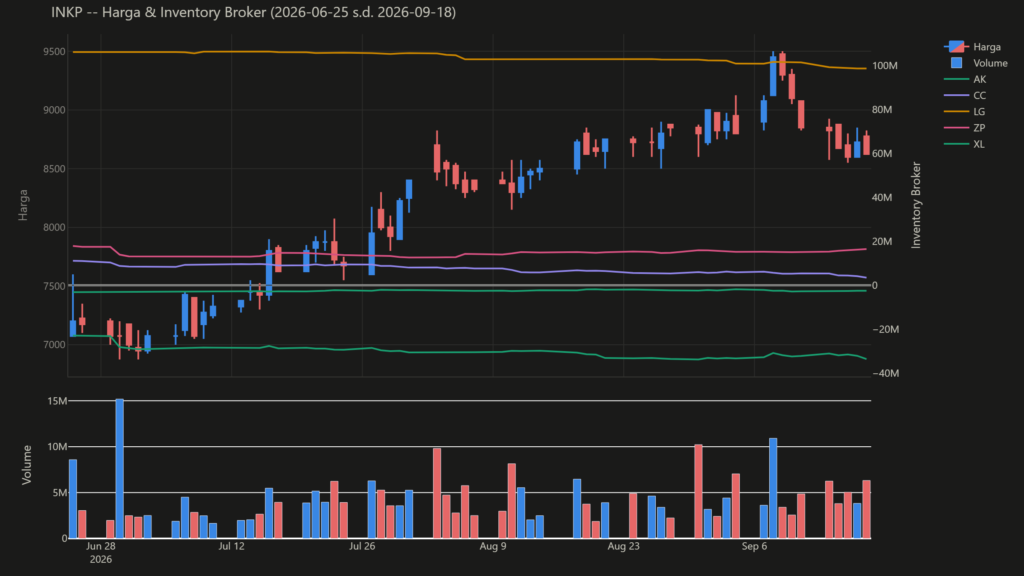Click the Harga y-axis title
This screenshot has width=1024, height=576.
tap(23, 205)
